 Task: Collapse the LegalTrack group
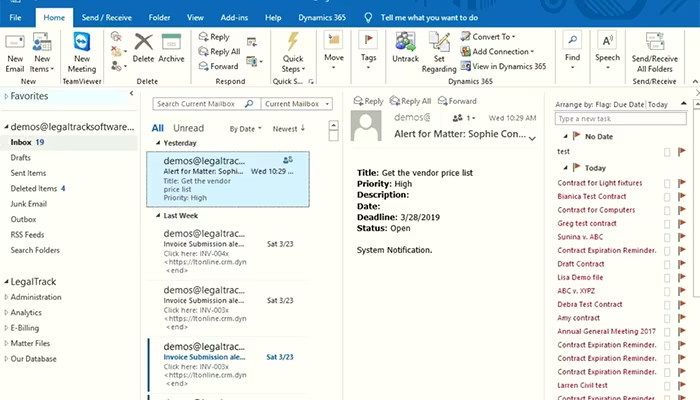[x=6, y=282]
